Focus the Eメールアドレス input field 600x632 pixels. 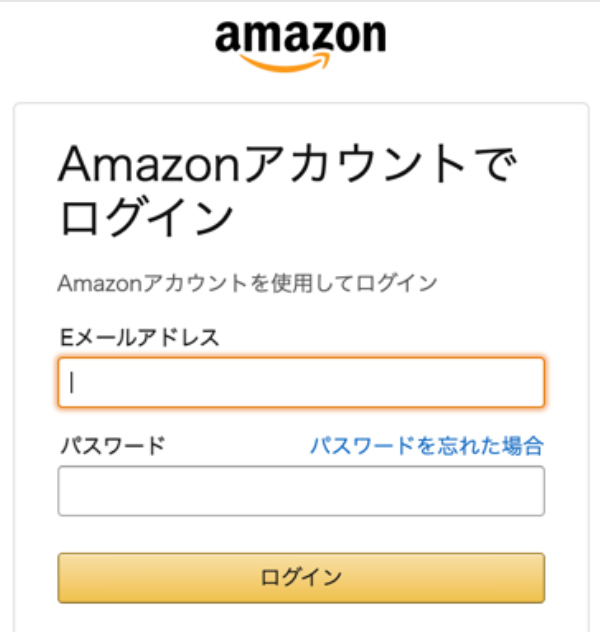pos(301,382)
